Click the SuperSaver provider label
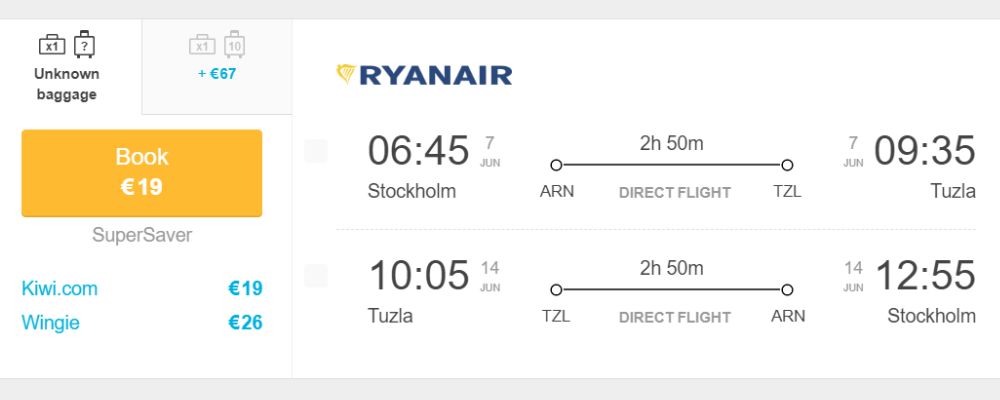The image size is (1000, 400). [142, 235]
